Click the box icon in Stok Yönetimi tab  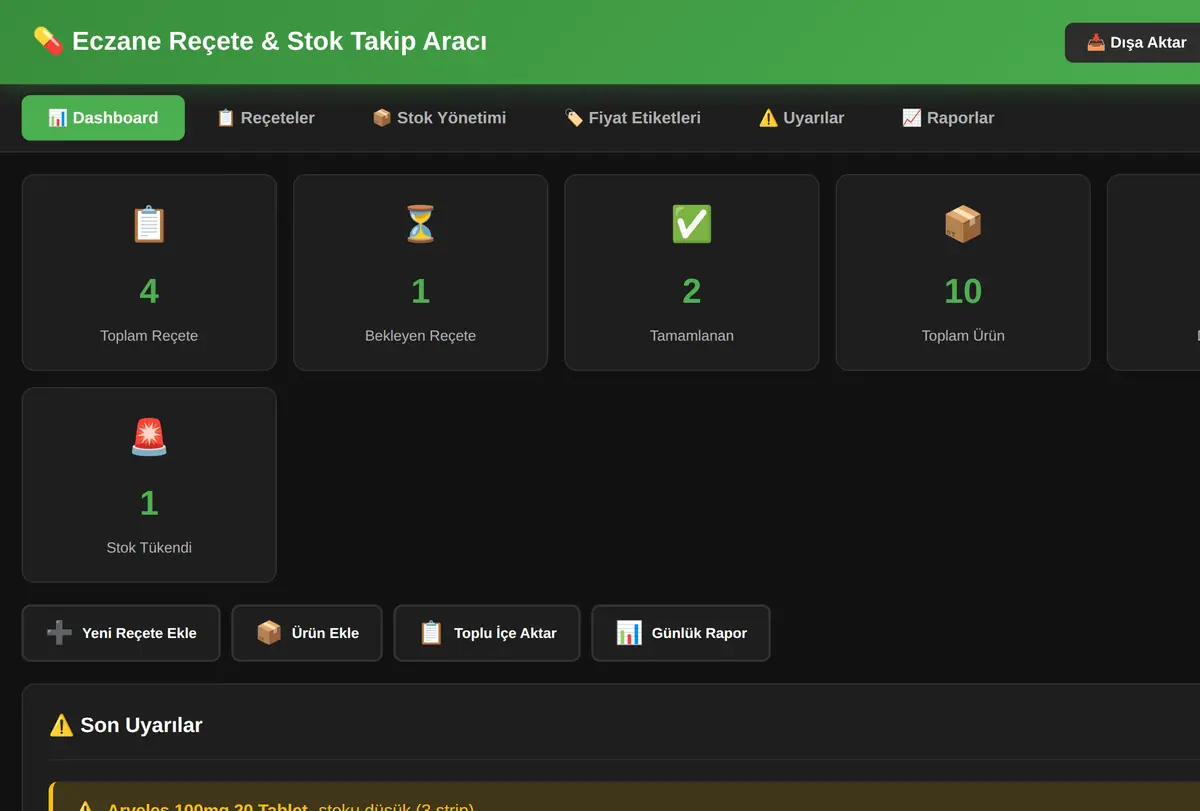(382, 118)
